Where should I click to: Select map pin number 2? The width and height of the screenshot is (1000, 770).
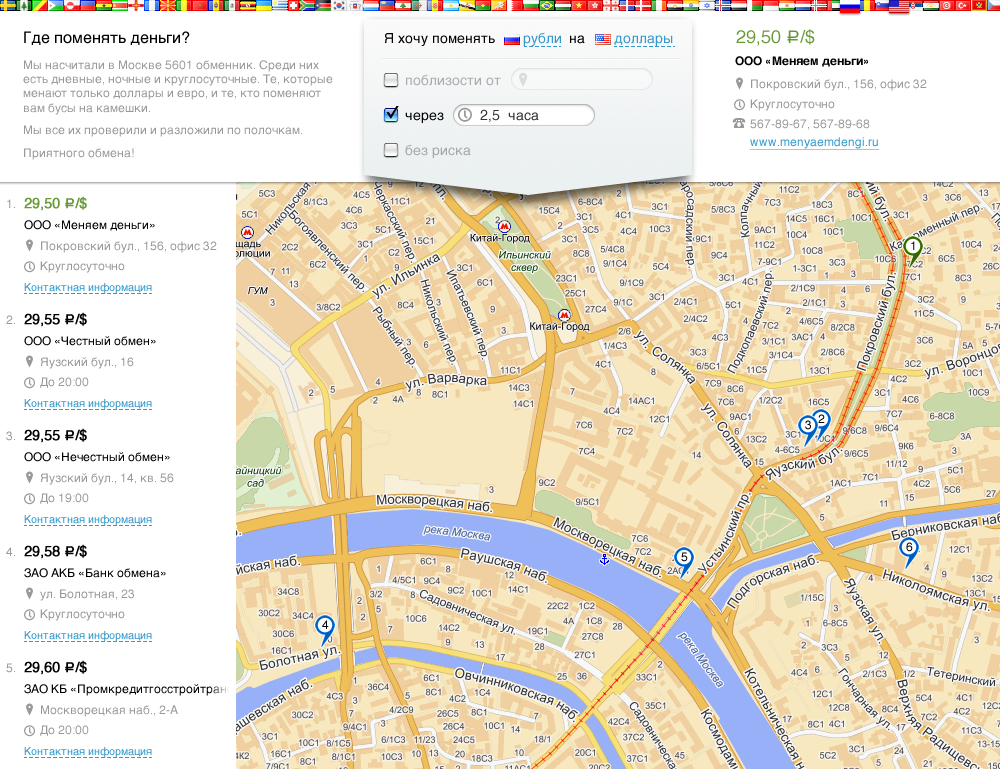821,421
